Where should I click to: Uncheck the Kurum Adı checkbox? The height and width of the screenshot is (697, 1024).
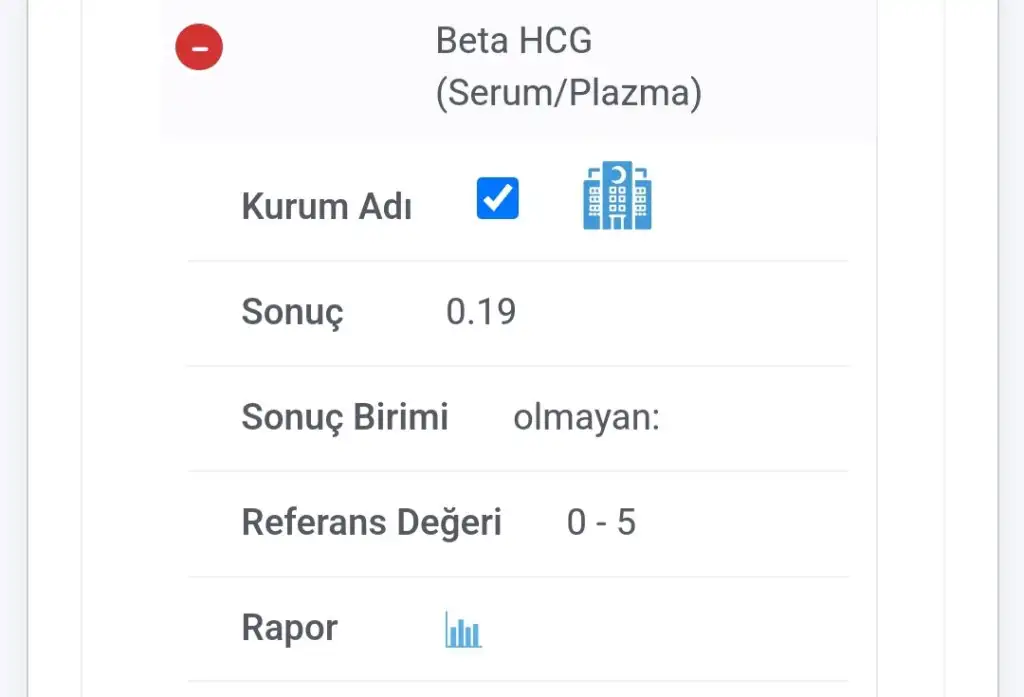[x=498, y=198]
